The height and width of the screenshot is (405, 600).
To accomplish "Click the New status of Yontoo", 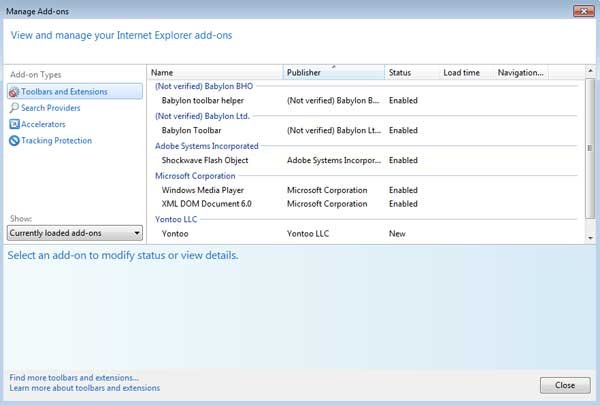I will tap(397, 234).
